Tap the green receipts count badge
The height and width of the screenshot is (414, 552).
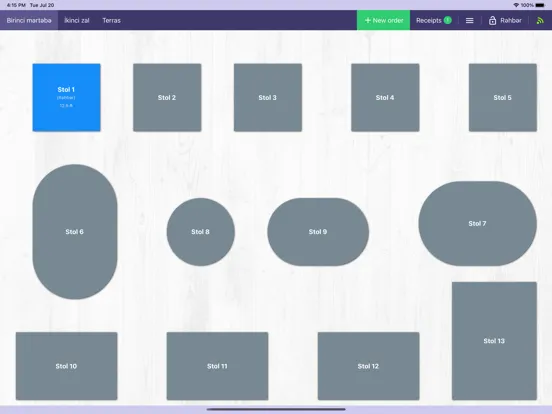coord(447,20)
